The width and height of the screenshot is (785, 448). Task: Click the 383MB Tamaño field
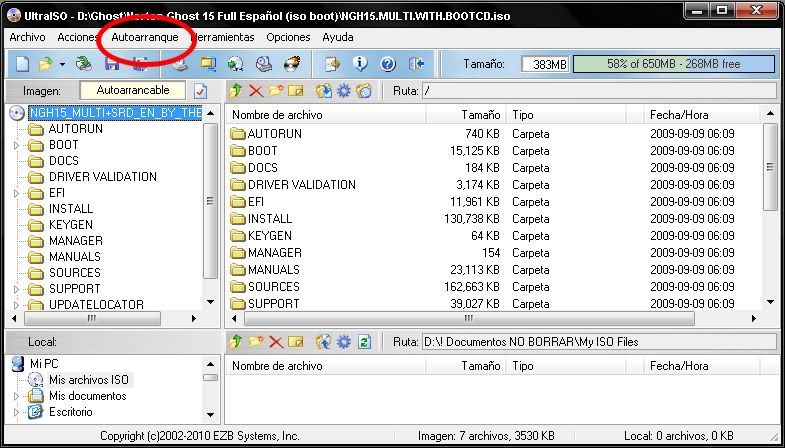click(545, 64)
